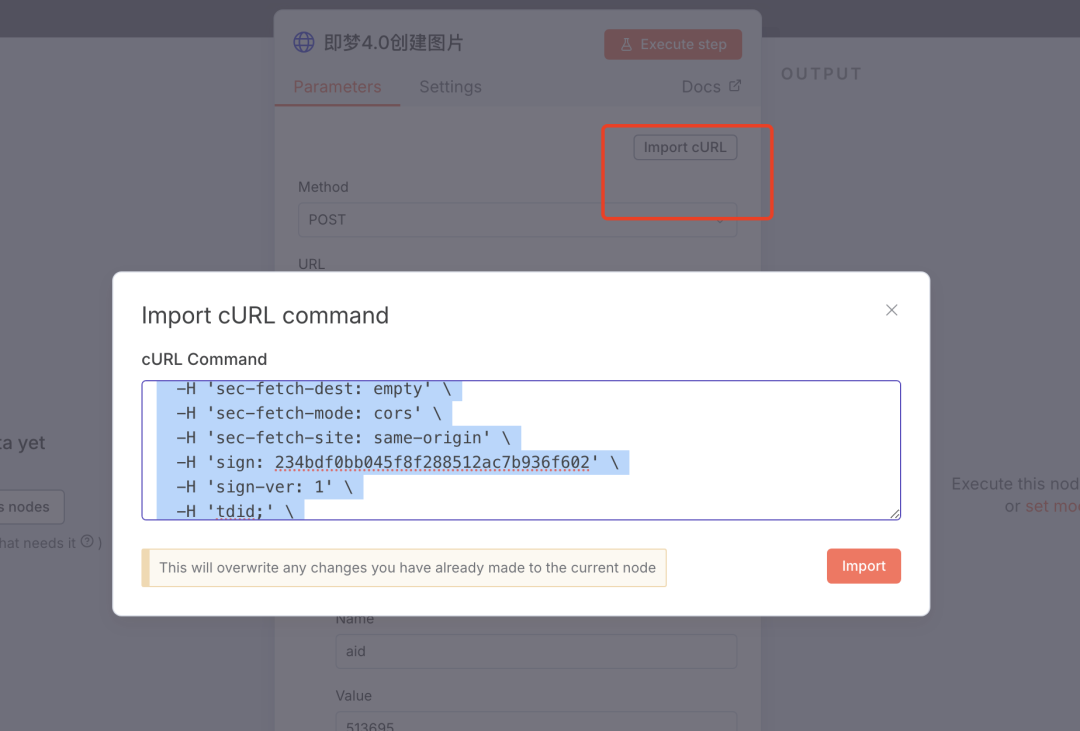Click the Name field containing 'aid'
This screenshot has height=731, width=1080.
pos(536,650)
